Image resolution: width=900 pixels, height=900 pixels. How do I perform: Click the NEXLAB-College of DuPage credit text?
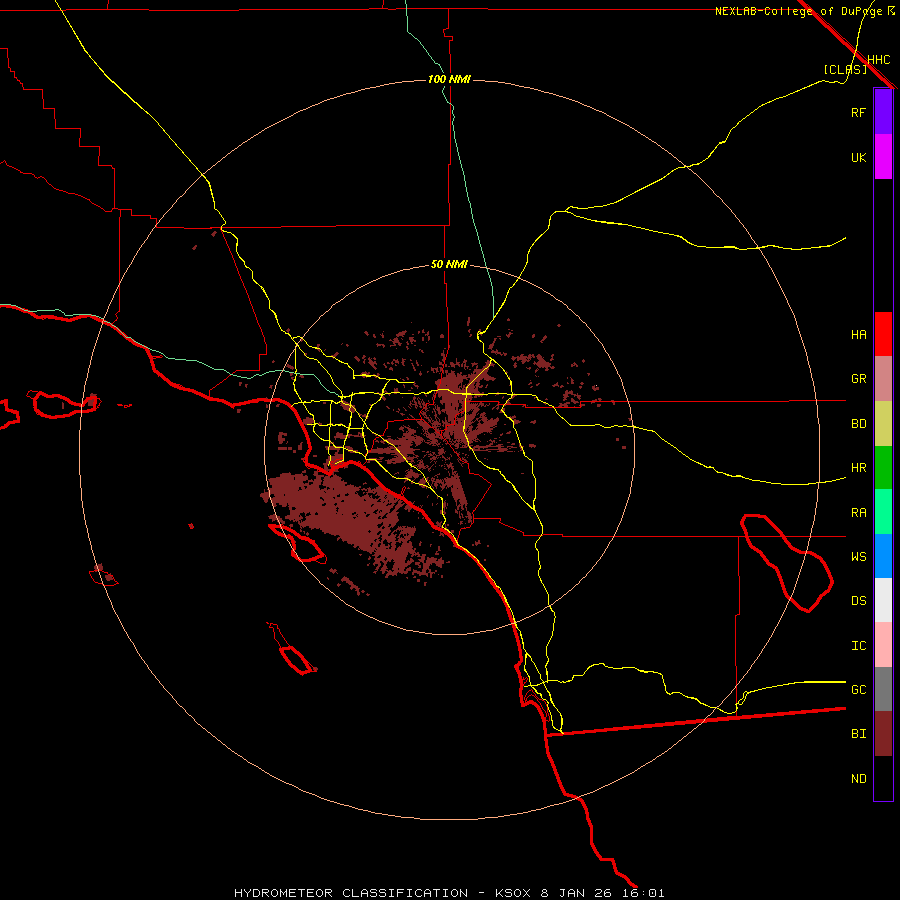point(799,11)
